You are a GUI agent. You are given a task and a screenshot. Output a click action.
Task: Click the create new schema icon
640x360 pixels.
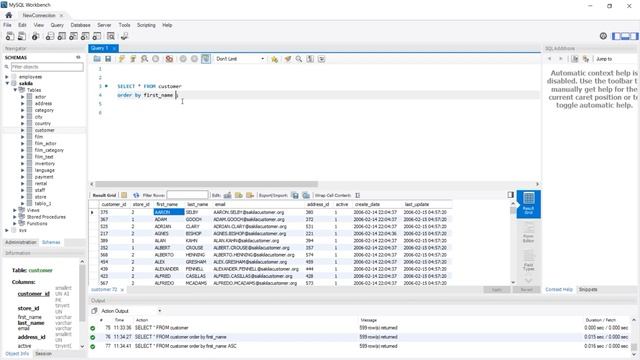tap(50, 36)
